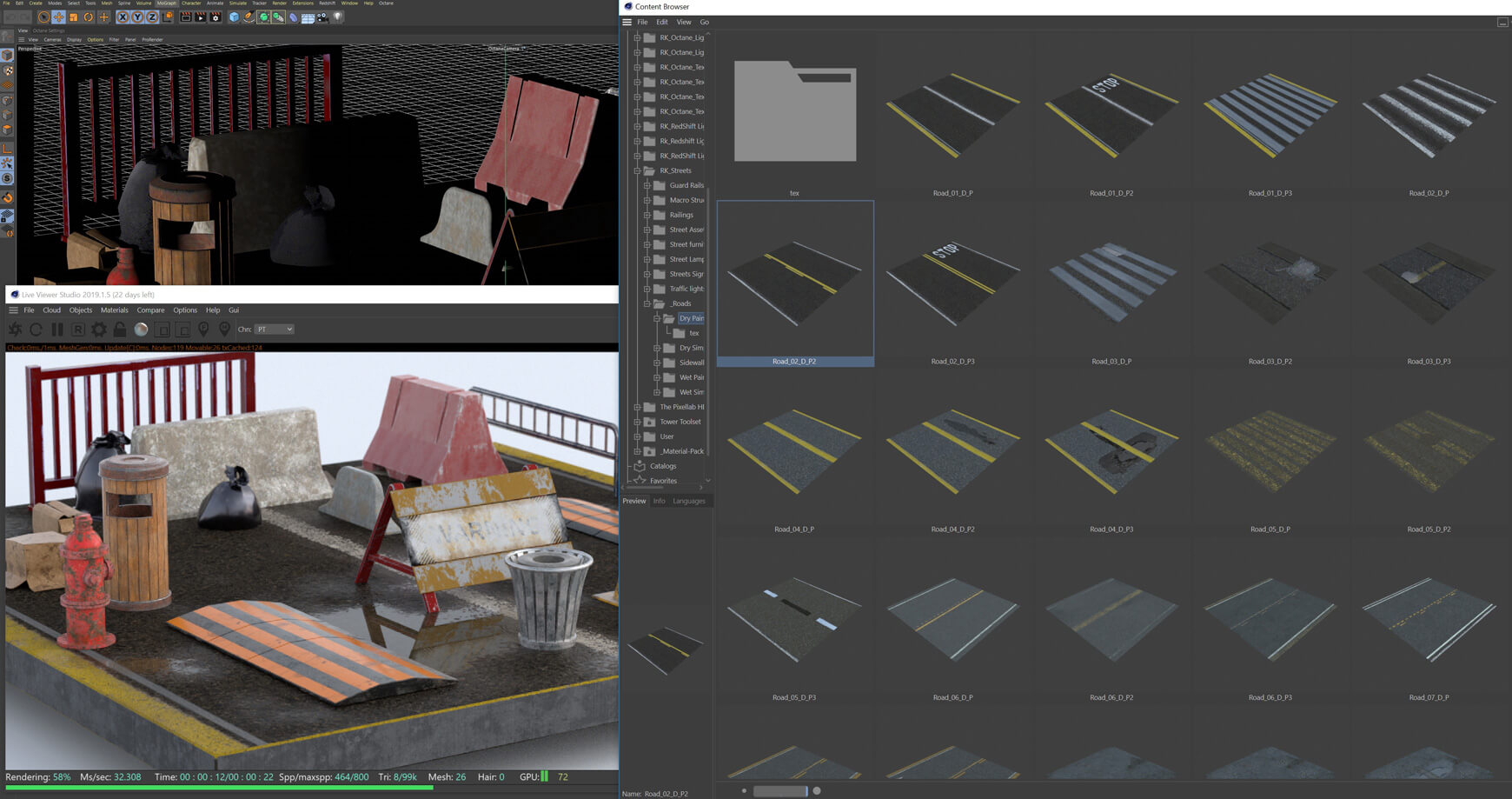This screenshot has width=1512, height=799.
Task: Open Edit Render Settings icon
Action: 216,17
